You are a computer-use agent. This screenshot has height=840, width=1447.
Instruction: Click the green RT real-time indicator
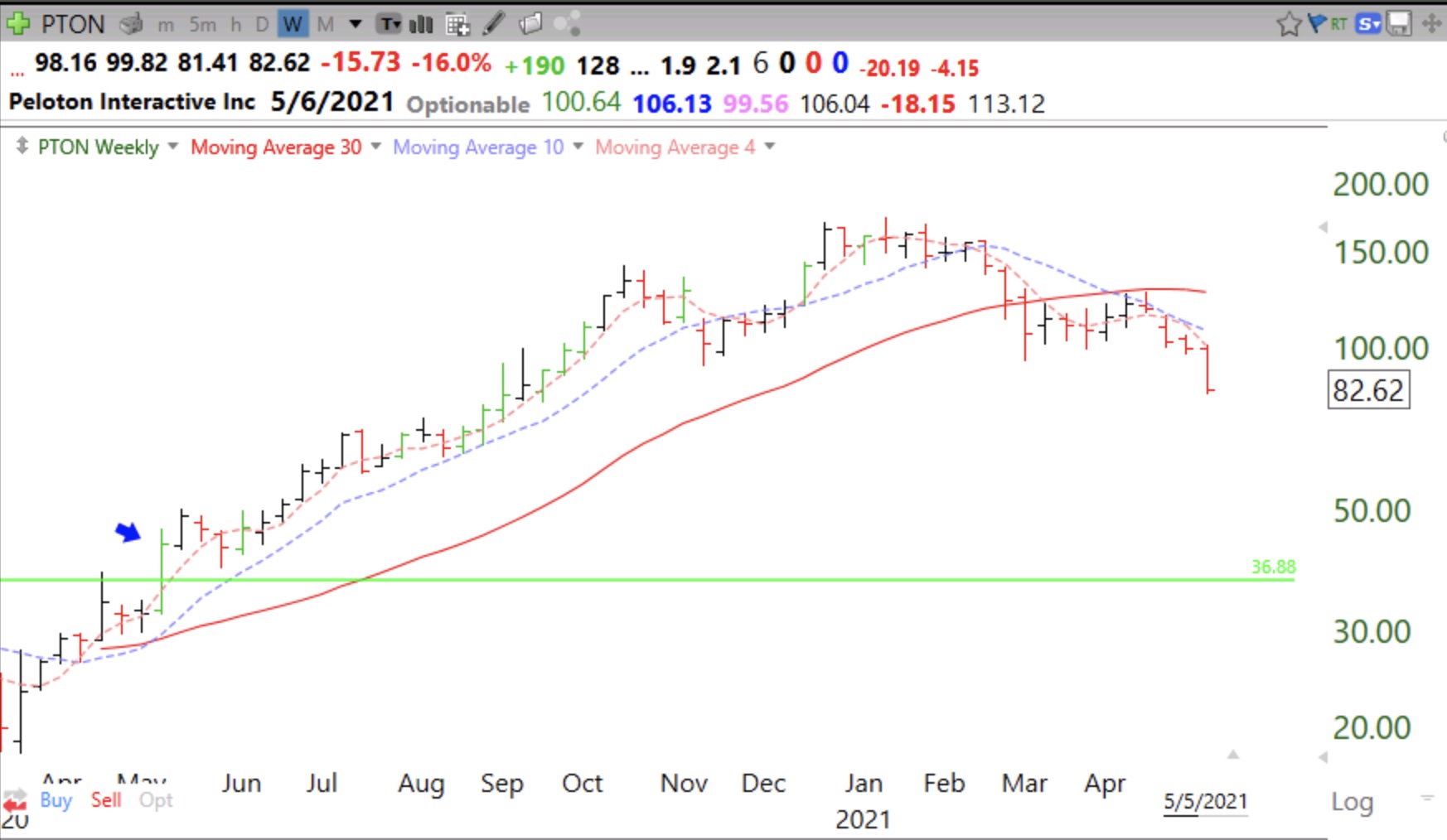(x=1338, y=24)
